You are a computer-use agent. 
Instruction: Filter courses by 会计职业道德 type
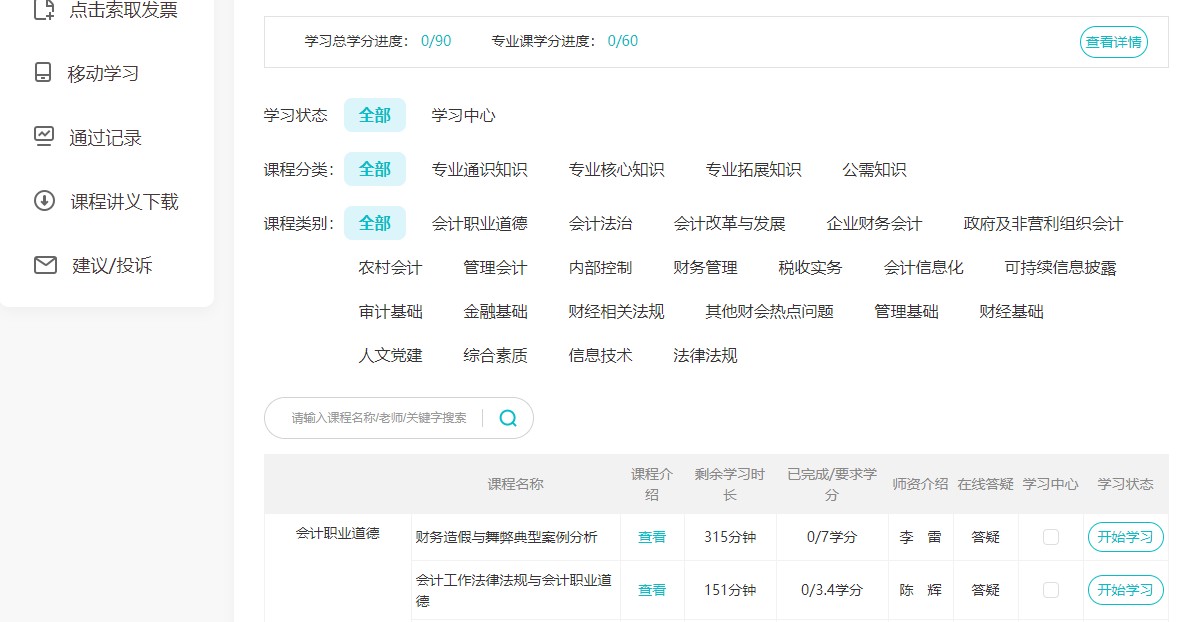click(482, 223)
